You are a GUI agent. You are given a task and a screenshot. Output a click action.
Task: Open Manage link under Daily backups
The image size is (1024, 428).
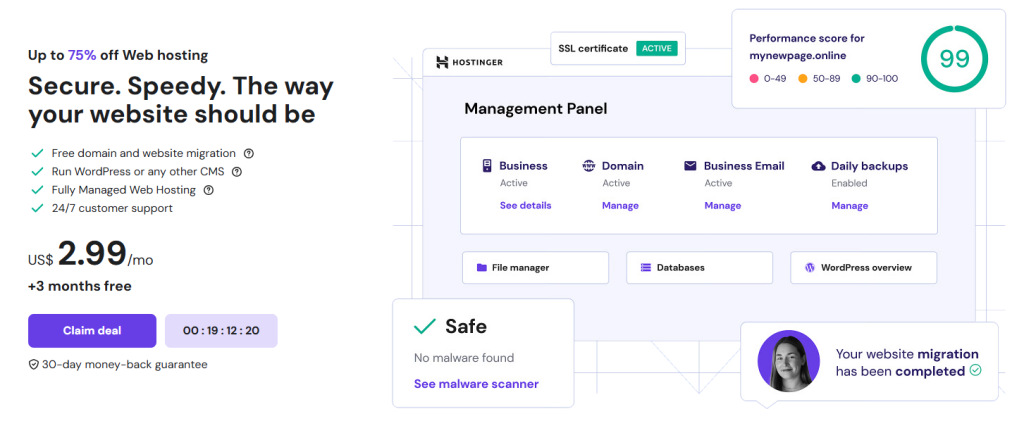[850, 206]
